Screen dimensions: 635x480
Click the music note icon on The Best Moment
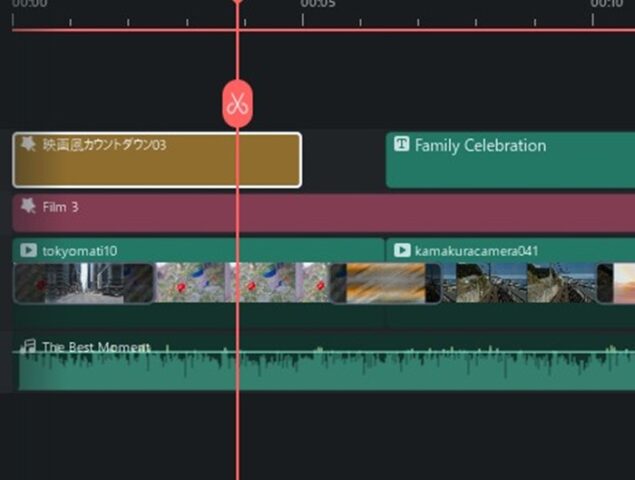pos(29,347)
